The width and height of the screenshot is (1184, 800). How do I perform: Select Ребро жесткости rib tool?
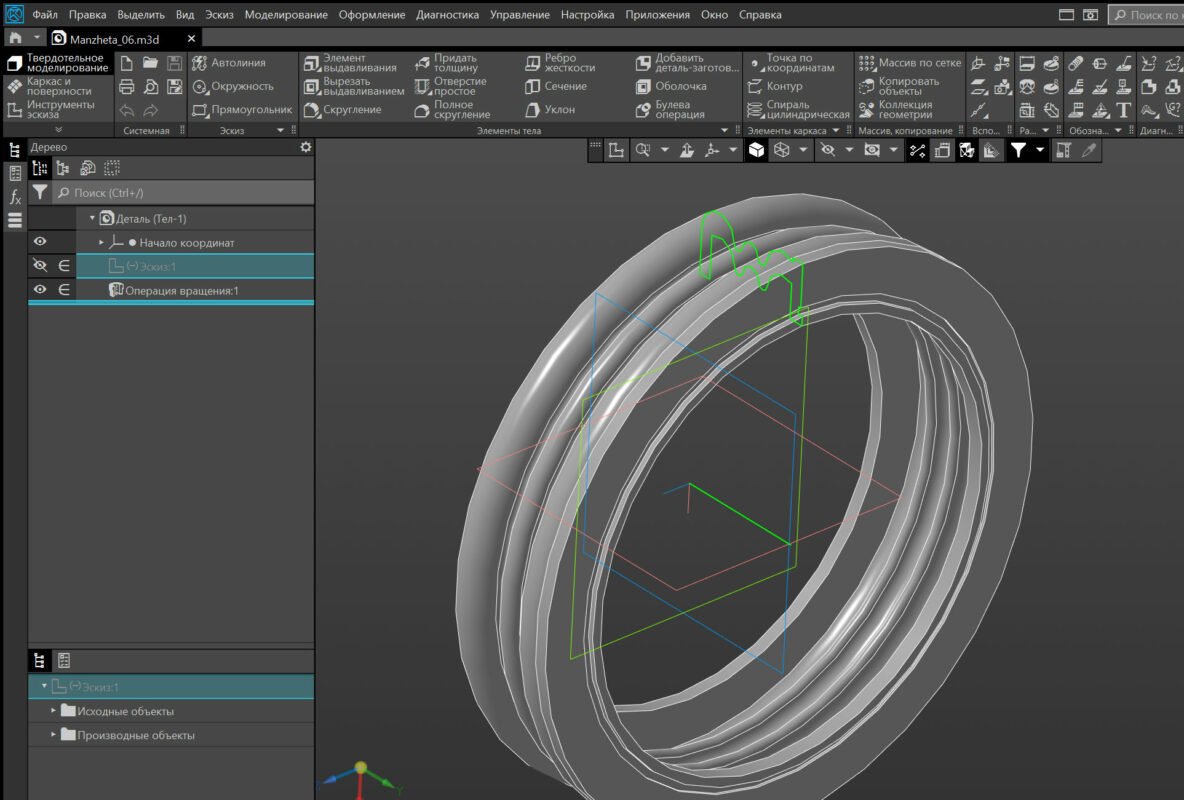[x=560, y=63]
